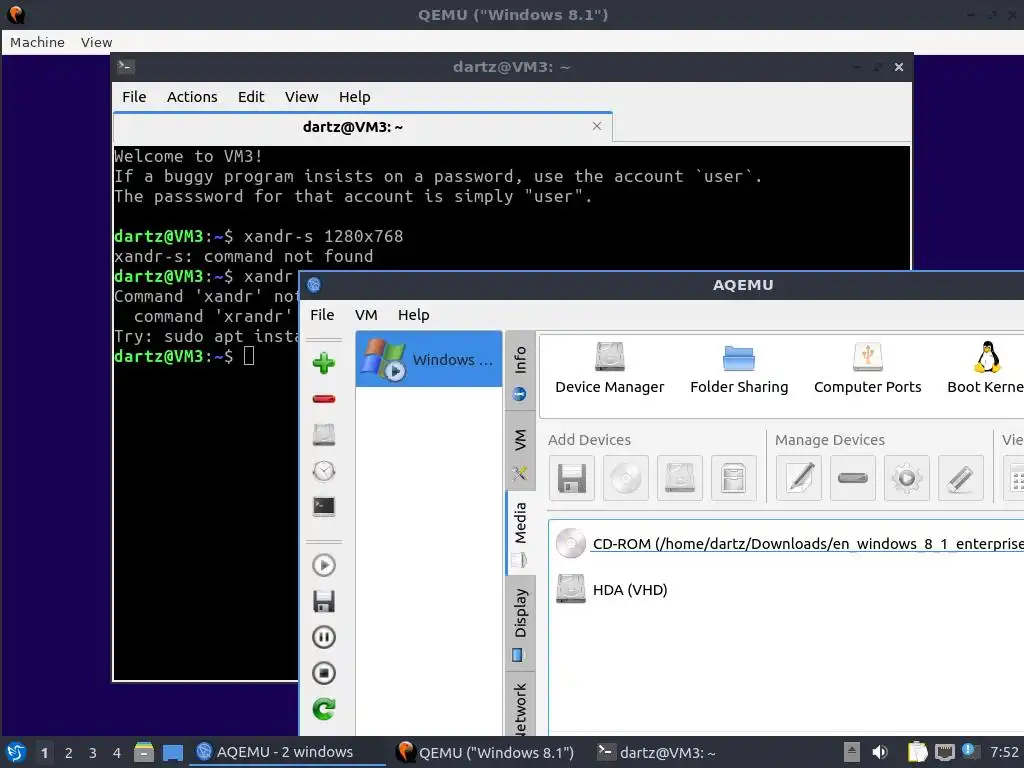1024x768 pixels.
Task: Click the green plus Add VM icon
Action: [324, 362]
